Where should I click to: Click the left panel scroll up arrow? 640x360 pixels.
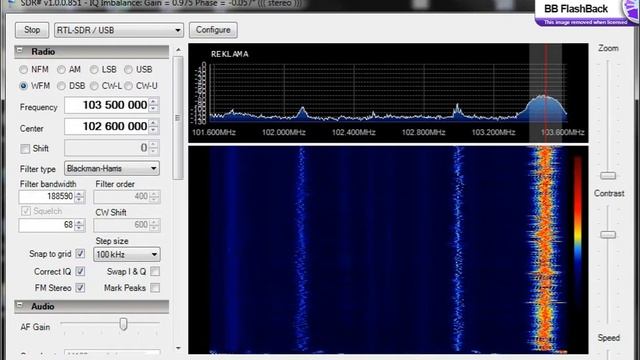178,50
